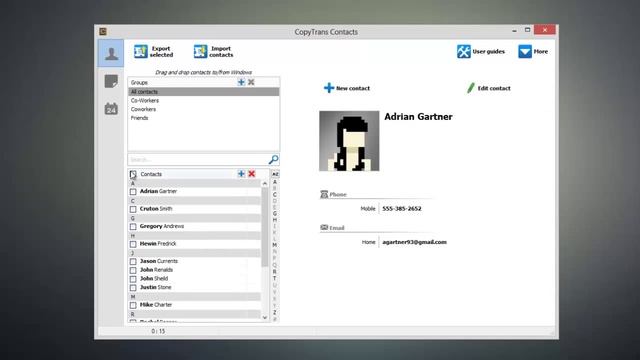Check the box for Gregory Andrews

pyautogui.click(x=133, y=227)
